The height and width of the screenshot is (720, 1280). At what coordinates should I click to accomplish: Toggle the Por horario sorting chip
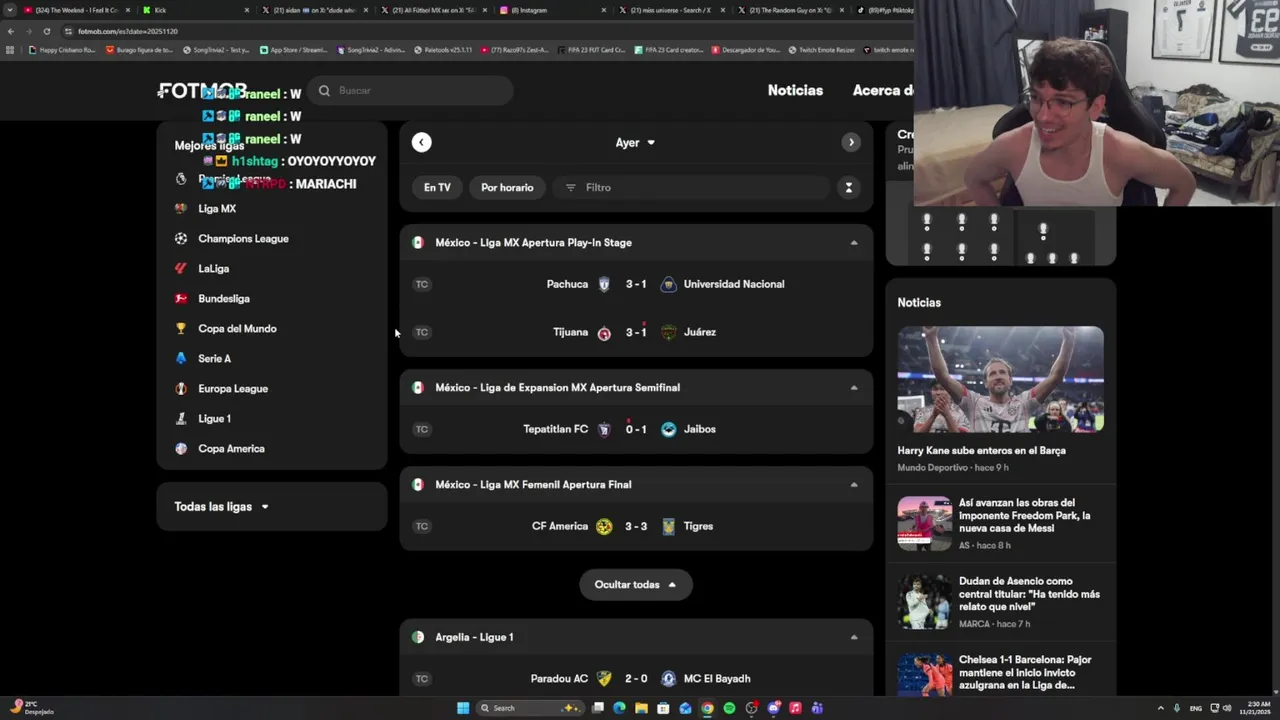click(x=507, y=188)
